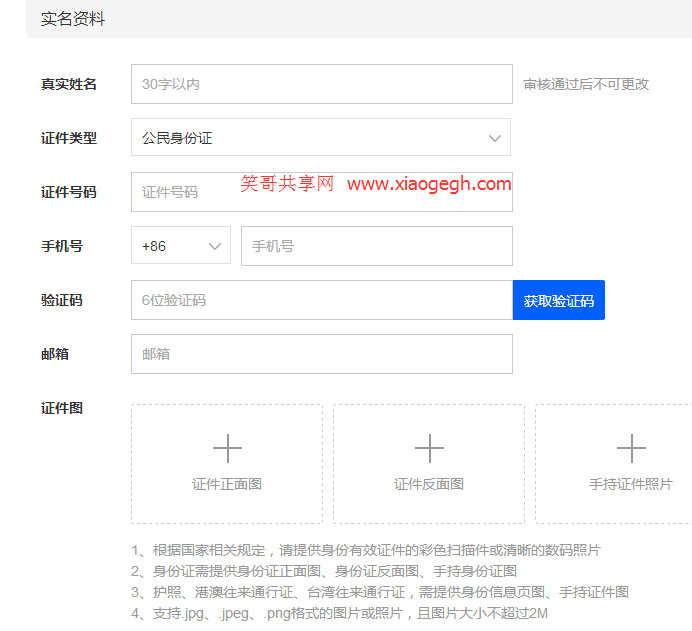Viewport: 692px width, 631px height.
Task: Click the 审核通过后不可更改 hint text
Action: (586, 84)
